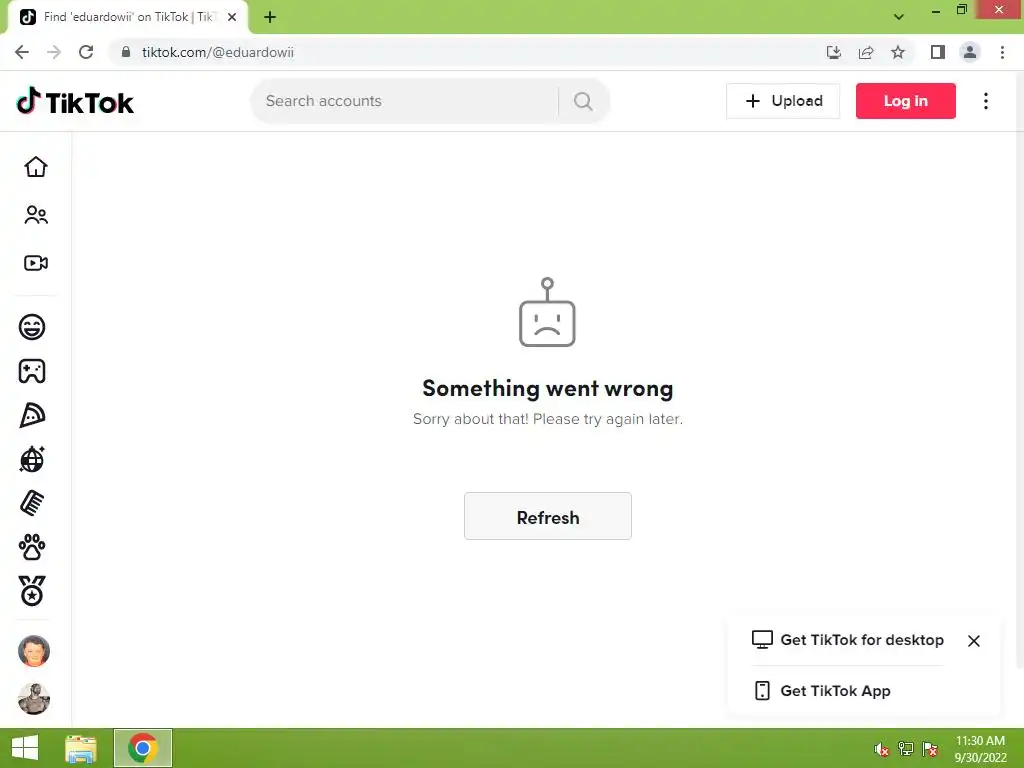Open the first suggested account avatar
Image resolution: width=1024 pixels, height=768 pixels.
pyautogui.click(x=34, y=650)
